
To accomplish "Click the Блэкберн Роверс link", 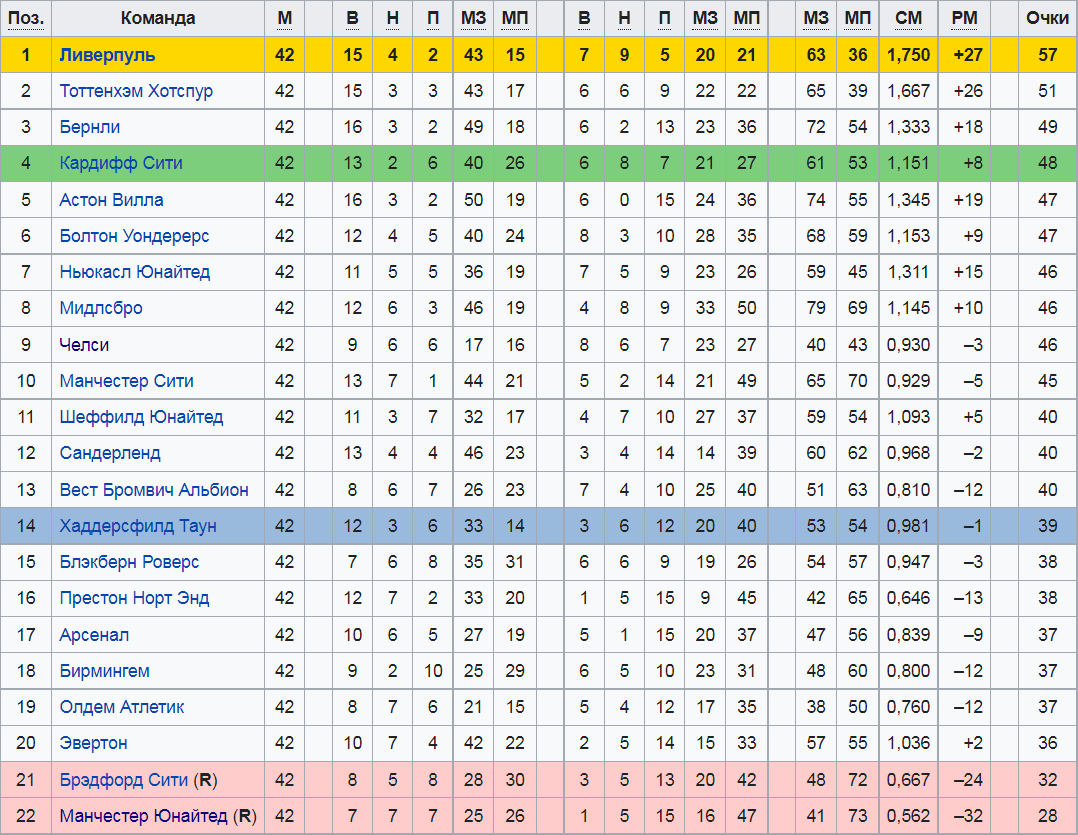I will click(129, 561).
